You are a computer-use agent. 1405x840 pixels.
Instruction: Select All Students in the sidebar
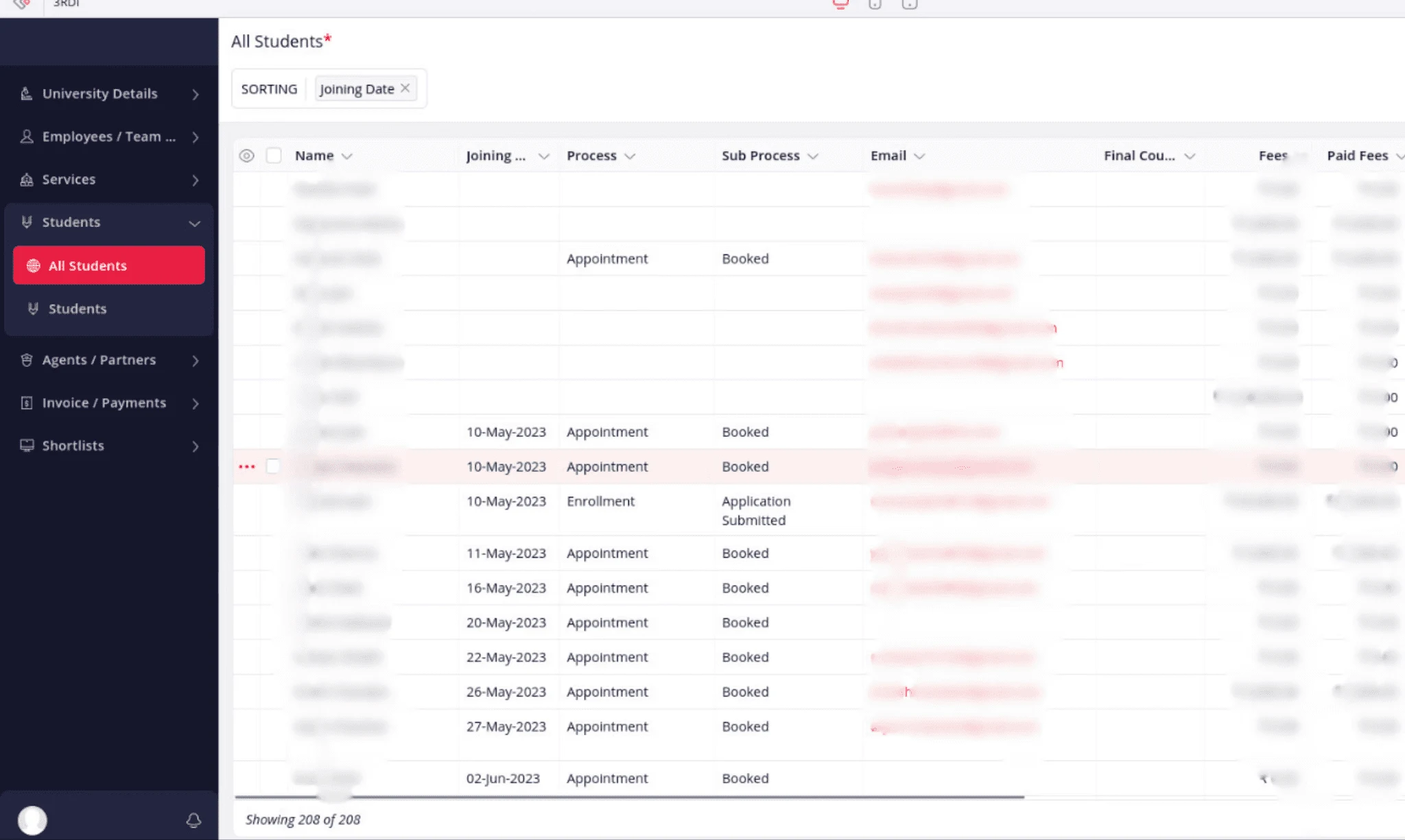109,265
